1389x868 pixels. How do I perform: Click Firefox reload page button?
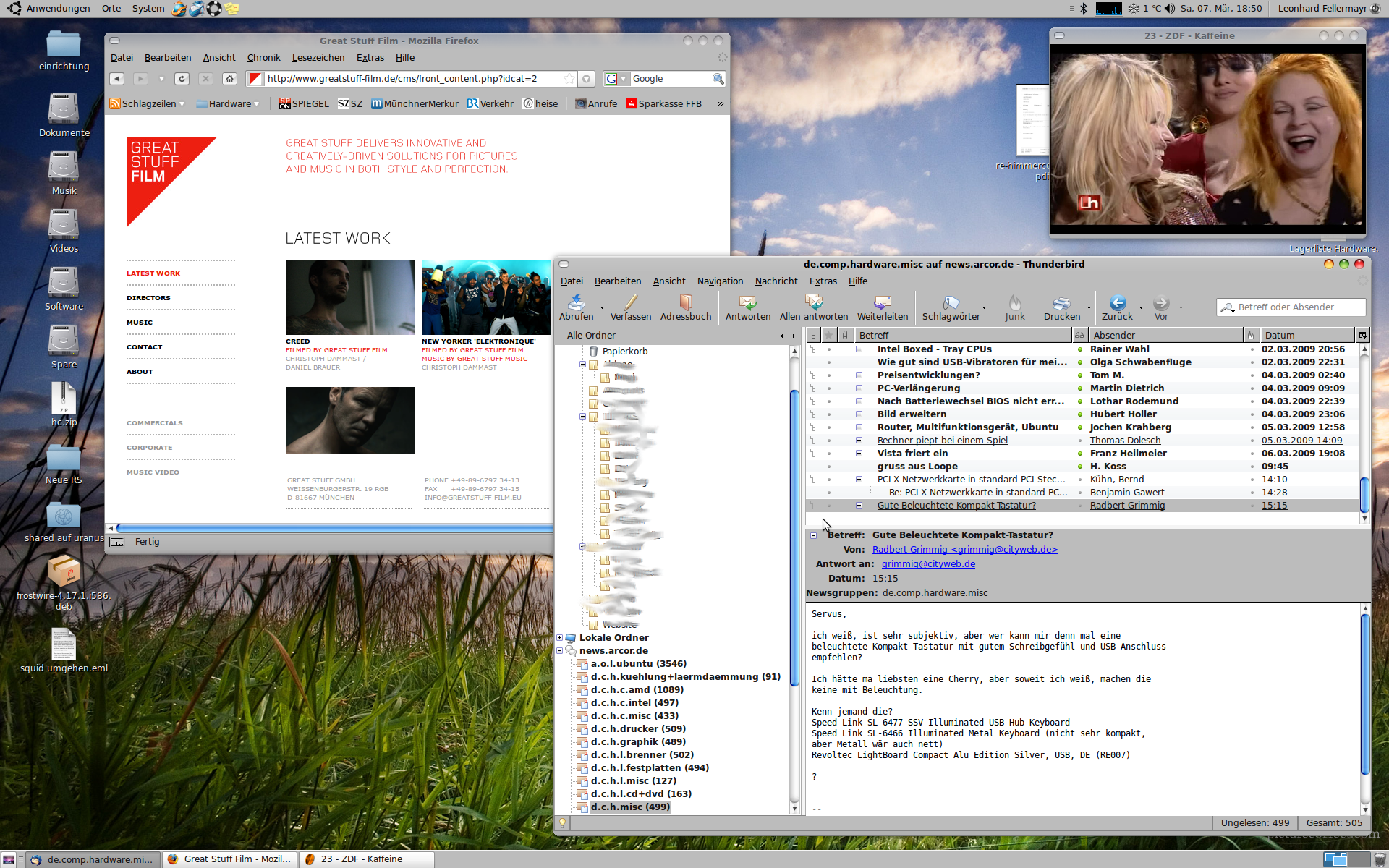[x=182, y=79]
